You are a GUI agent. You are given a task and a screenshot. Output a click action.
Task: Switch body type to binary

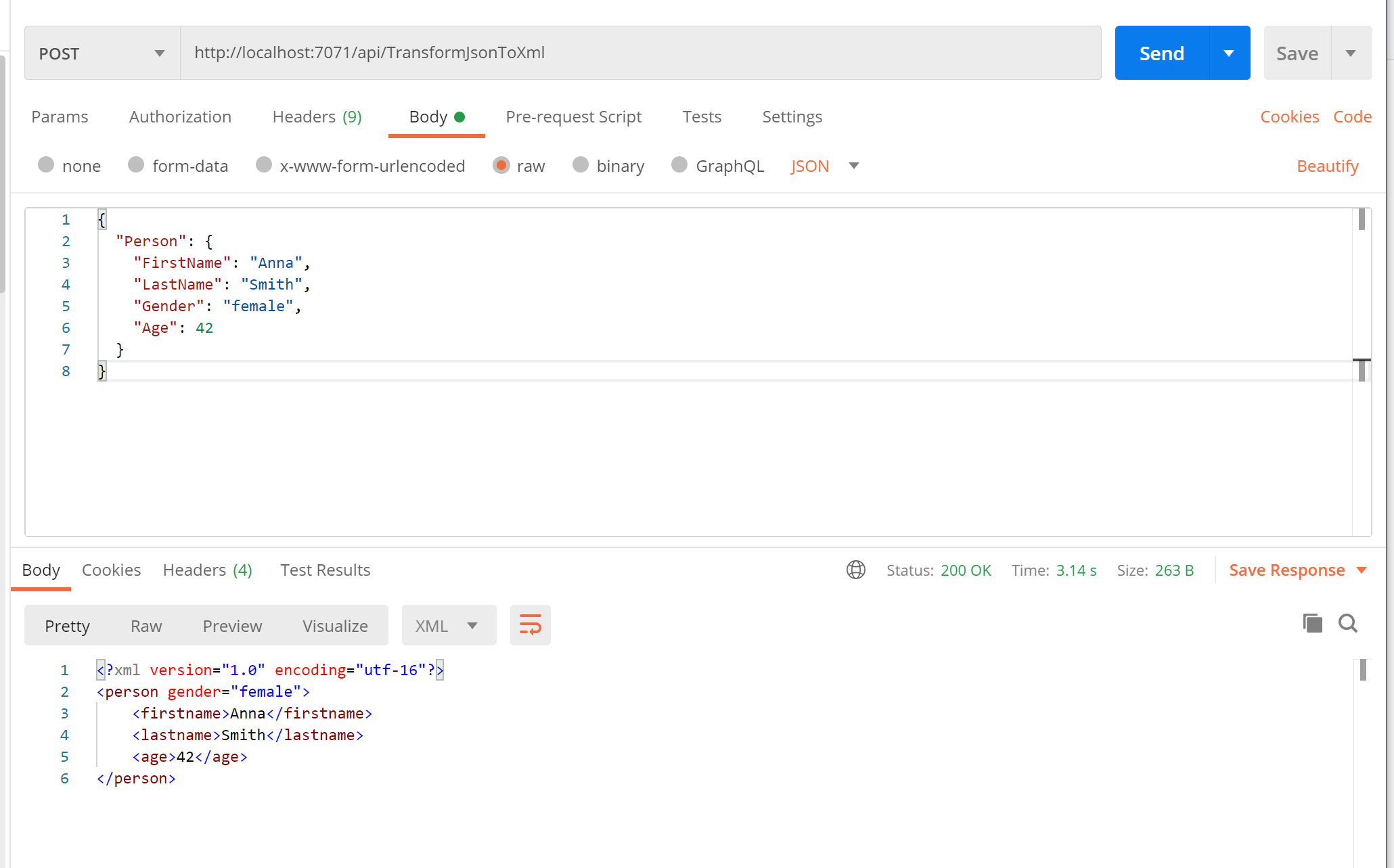coord(581,165)
